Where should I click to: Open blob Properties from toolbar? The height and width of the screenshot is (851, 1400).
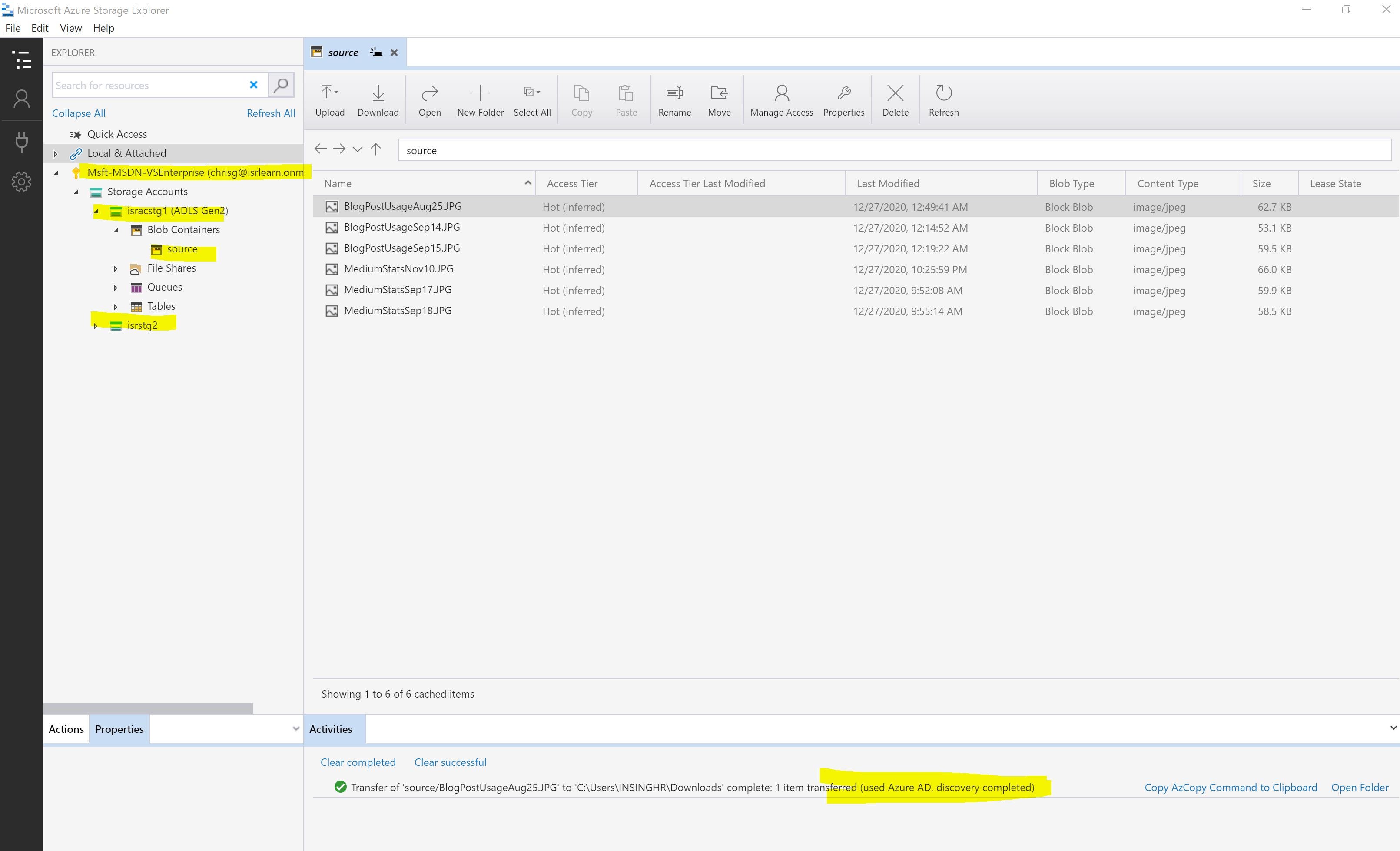coord(844,100)
